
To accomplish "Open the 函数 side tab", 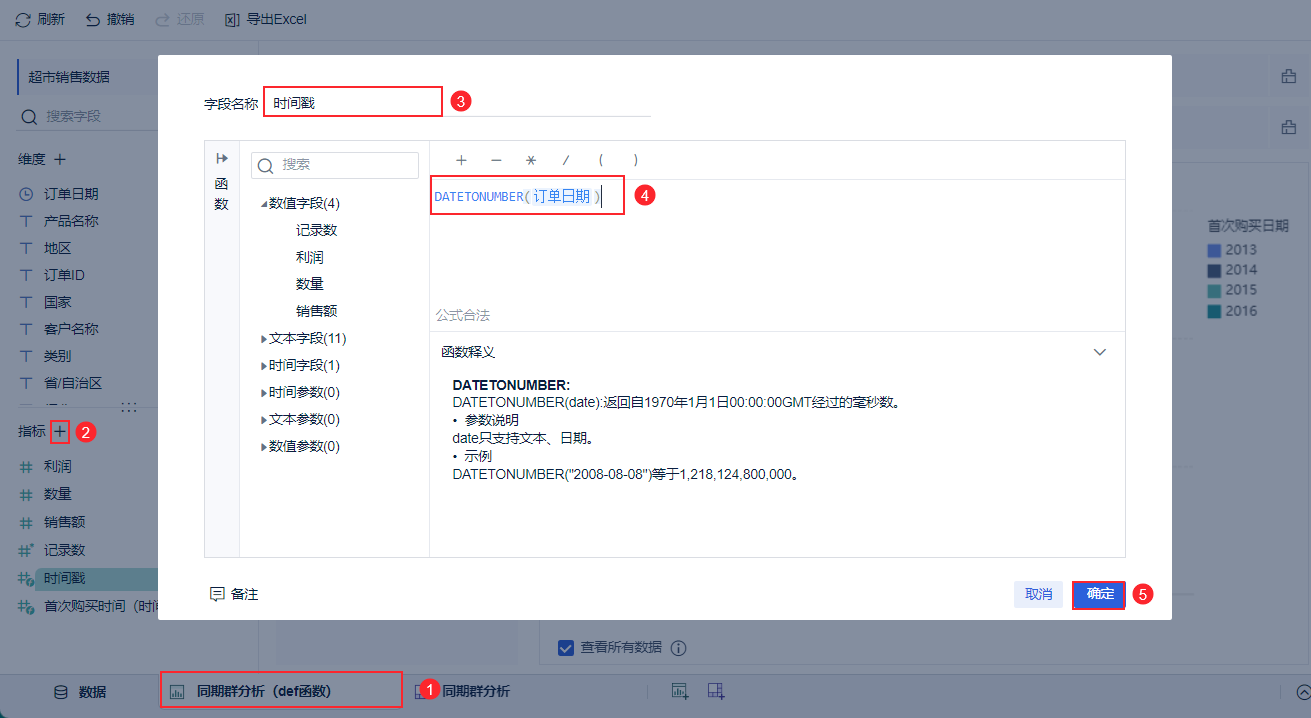I will click(x=222, y=194).
